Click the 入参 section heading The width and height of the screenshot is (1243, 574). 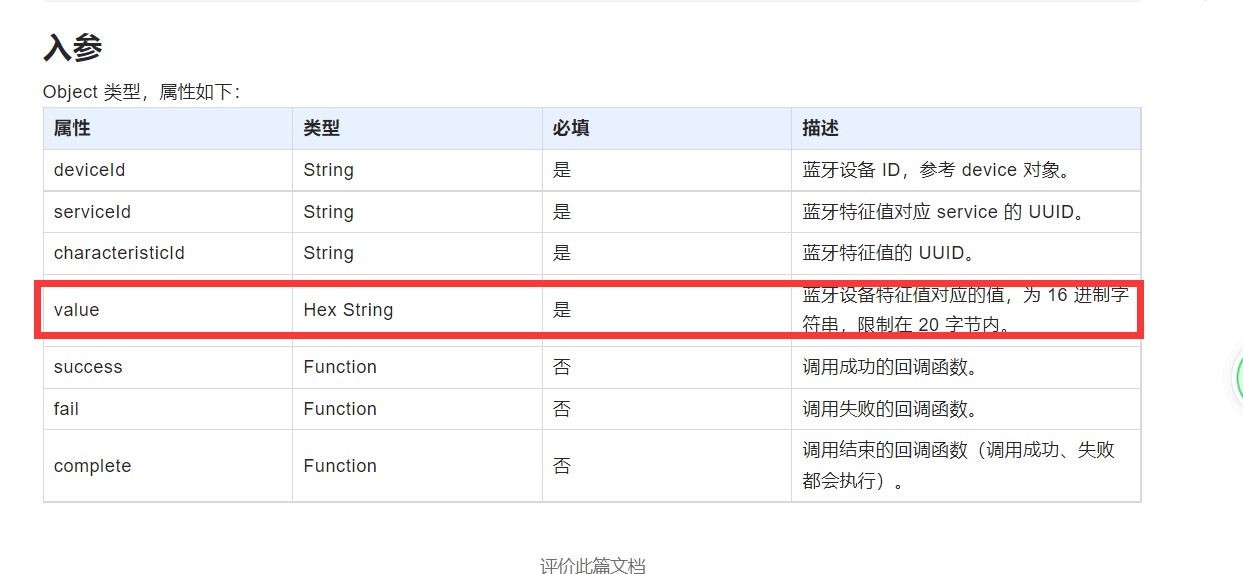tap(73, 47)
